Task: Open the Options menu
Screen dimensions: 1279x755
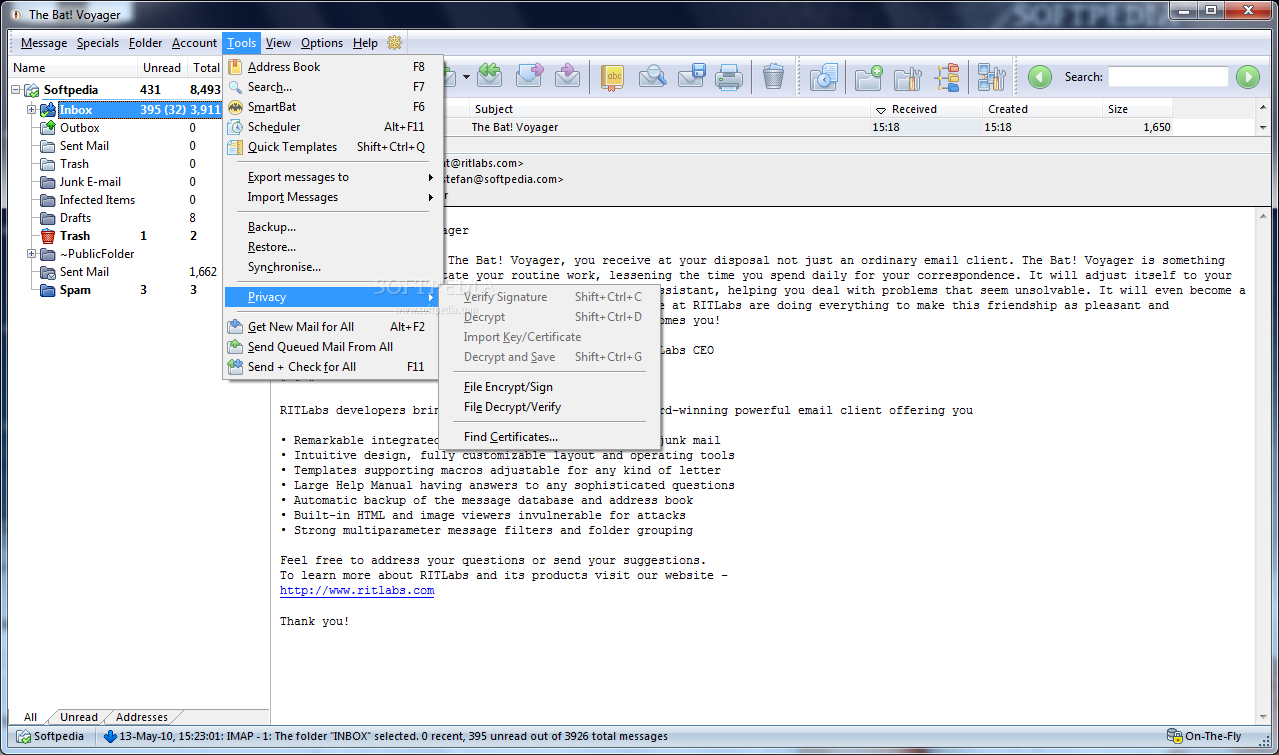Action: pos(322,43)
